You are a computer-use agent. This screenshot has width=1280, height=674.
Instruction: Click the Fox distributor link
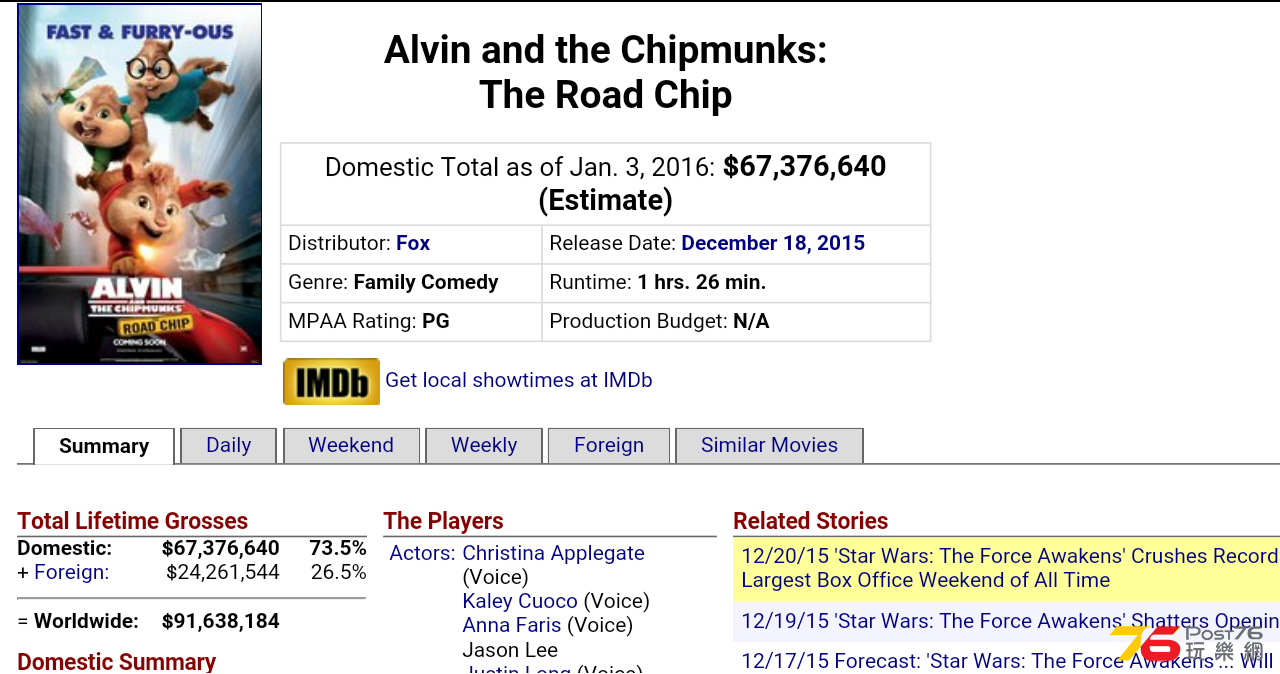coord(413,243)
